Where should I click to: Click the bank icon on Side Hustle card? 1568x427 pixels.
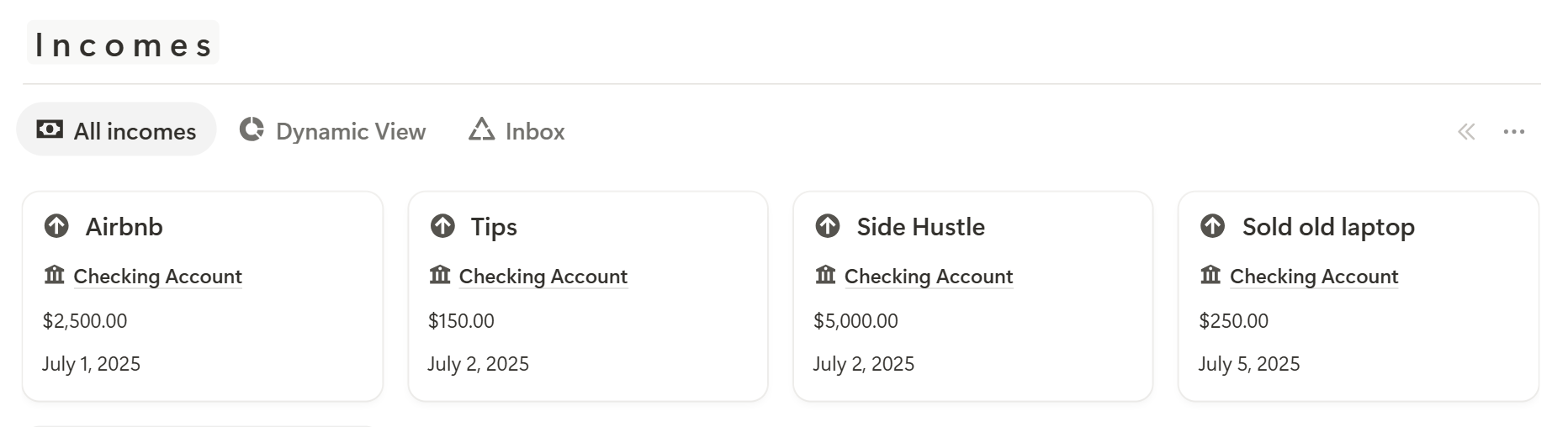[x=825, y=275]
